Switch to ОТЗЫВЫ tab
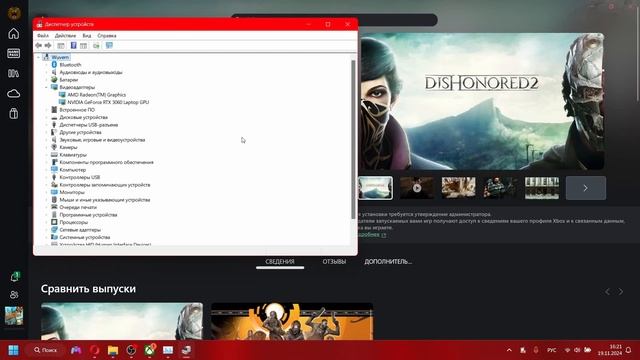This screenshot has width=640, height=360. pyautogui.click(x=334, y=262)
